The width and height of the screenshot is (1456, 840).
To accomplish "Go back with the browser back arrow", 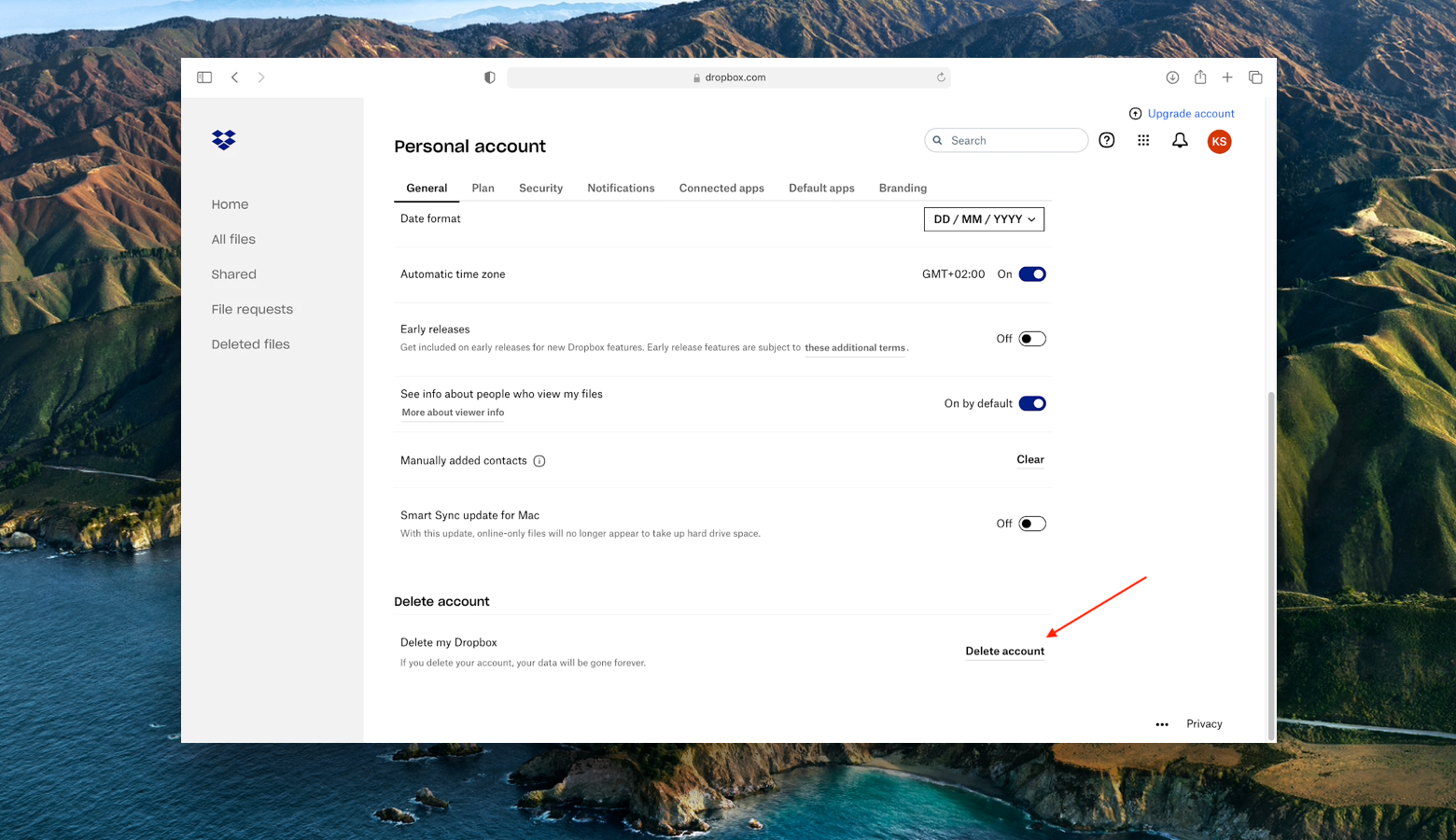I will coord(234,77).
